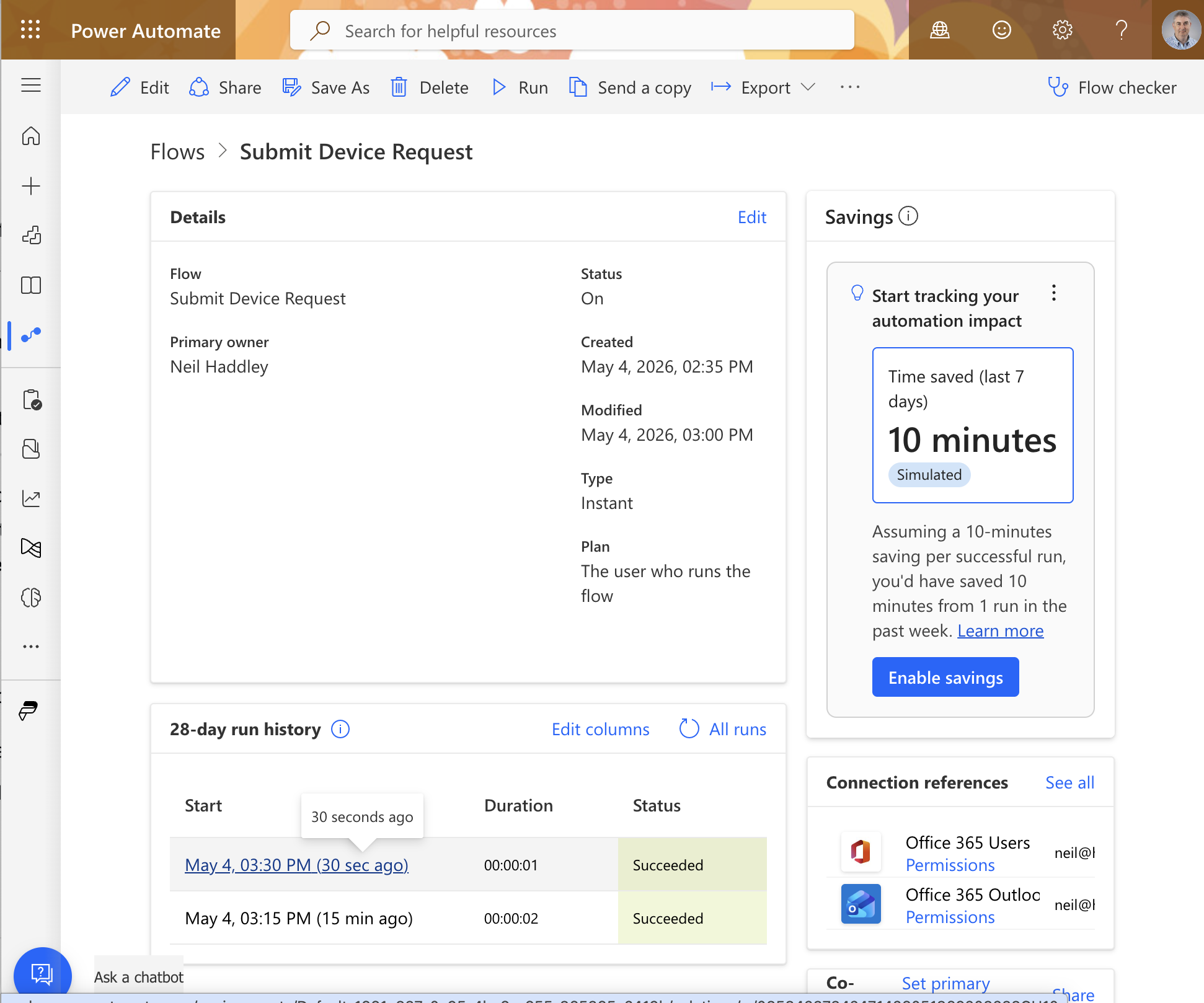Click the Create plus icon in sidebar
The height and width of the screenshot is (1003, 1204).
coord(31,186)
